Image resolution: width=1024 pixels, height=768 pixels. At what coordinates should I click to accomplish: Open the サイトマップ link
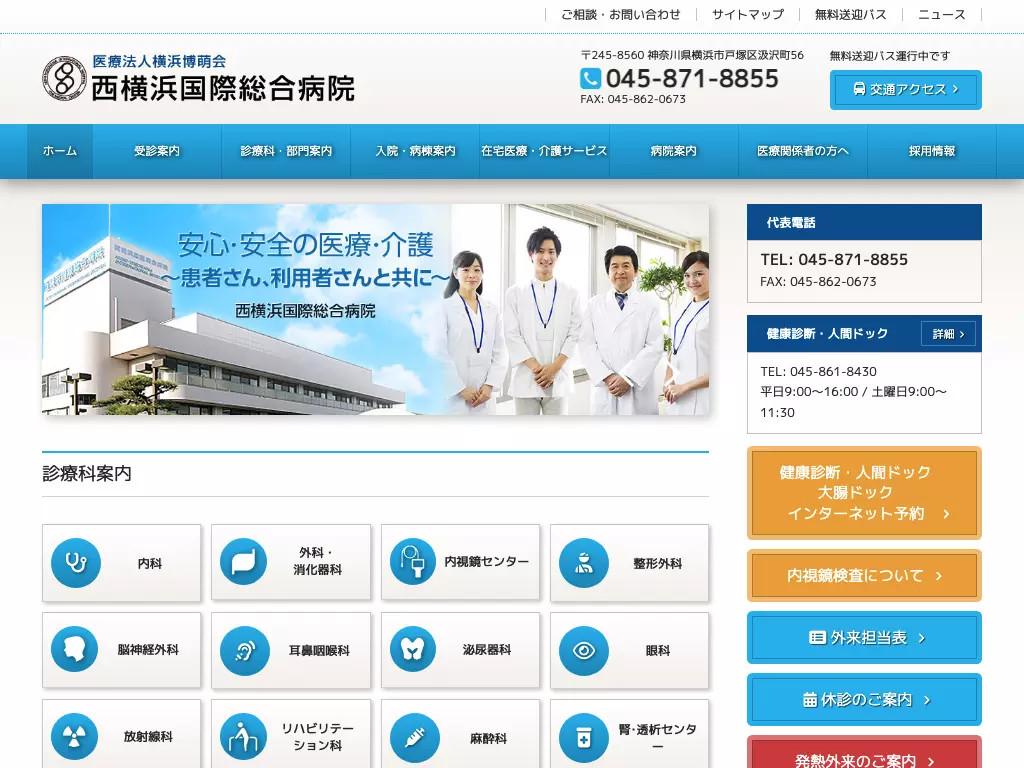coord(748,14)
